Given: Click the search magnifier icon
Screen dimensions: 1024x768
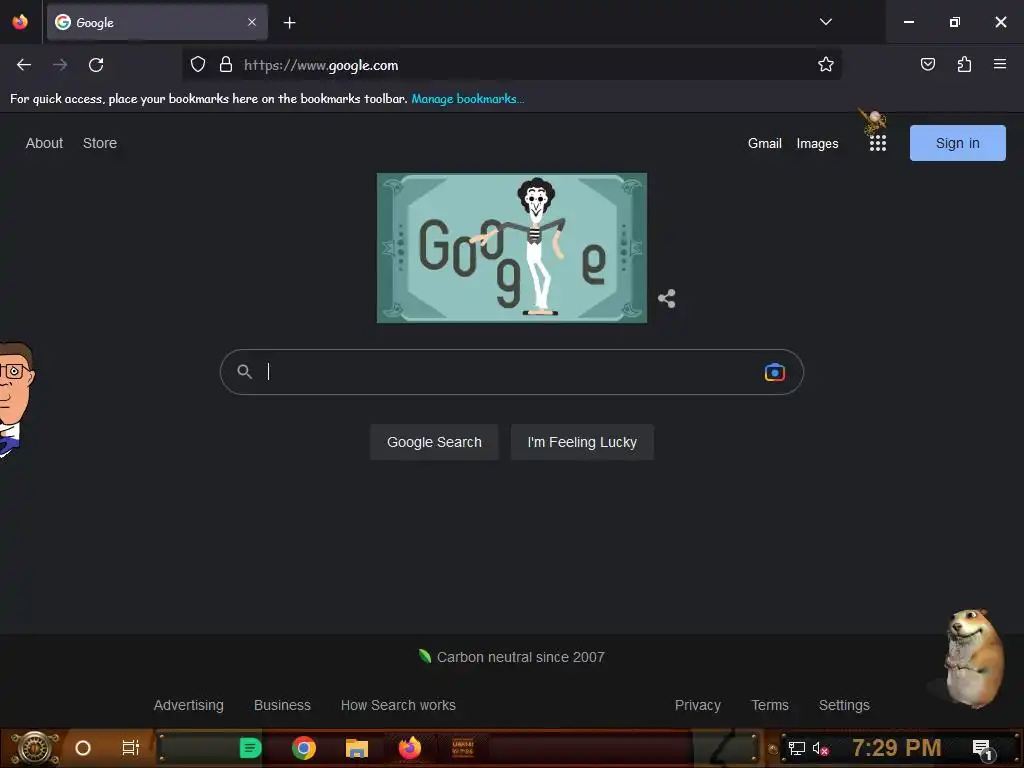Looking at the screenshot, I should [244, 372].
